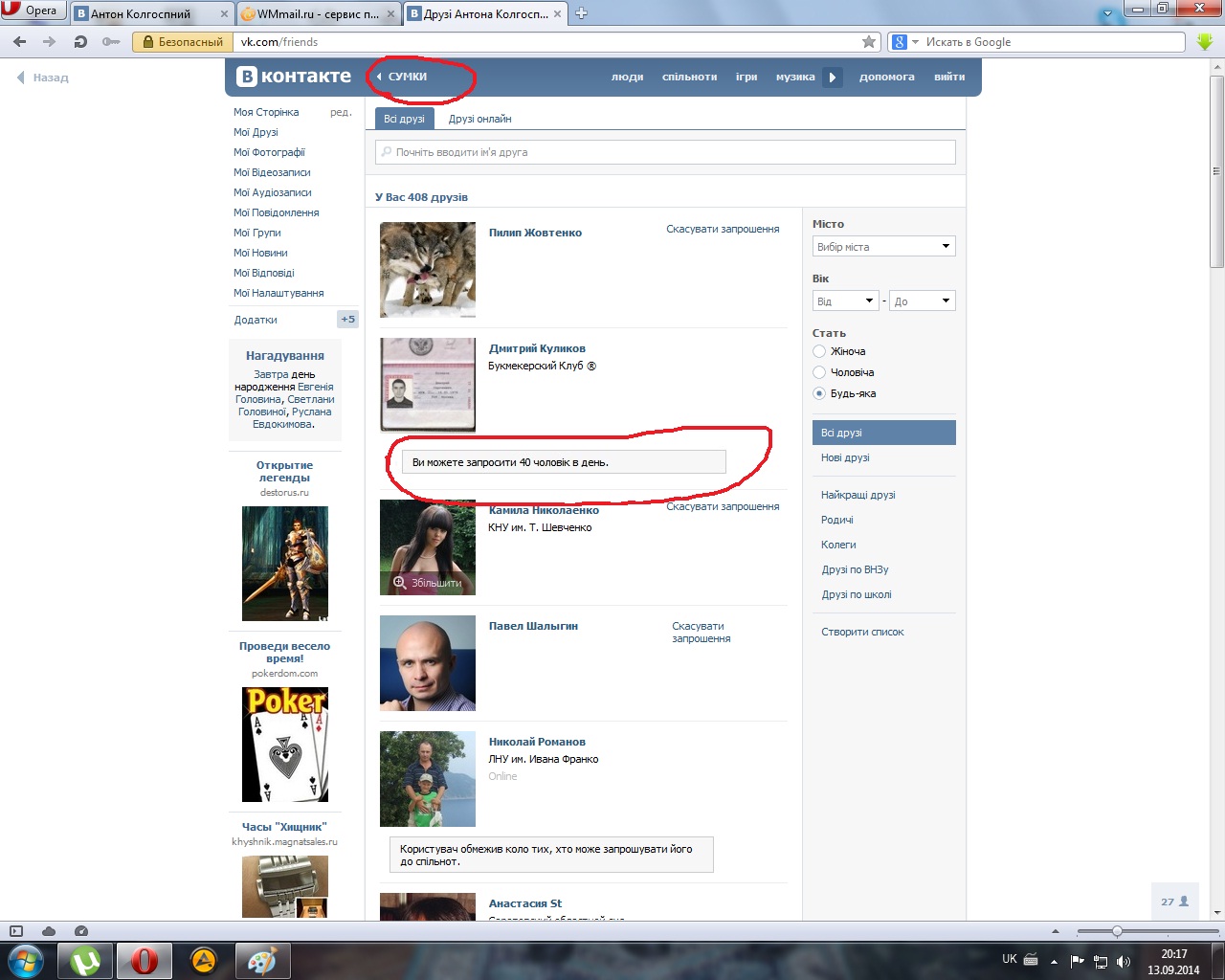Viewport: 1225px width, 980px height.
Task: Click допомога in the header
Action: (x=886, y=77)
